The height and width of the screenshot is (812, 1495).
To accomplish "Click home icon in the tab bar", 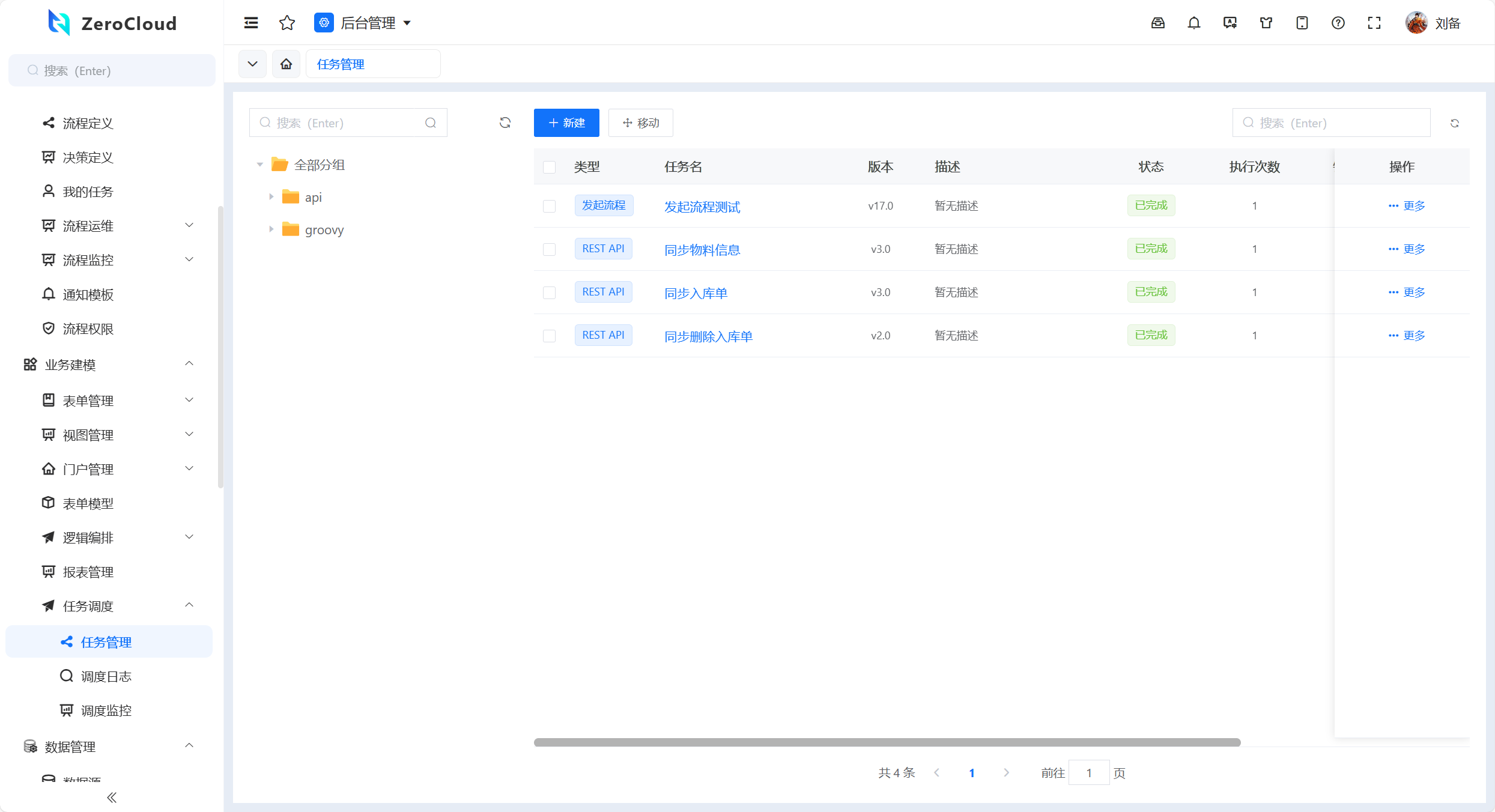I will pyautogui.click(x=287, y=64).
